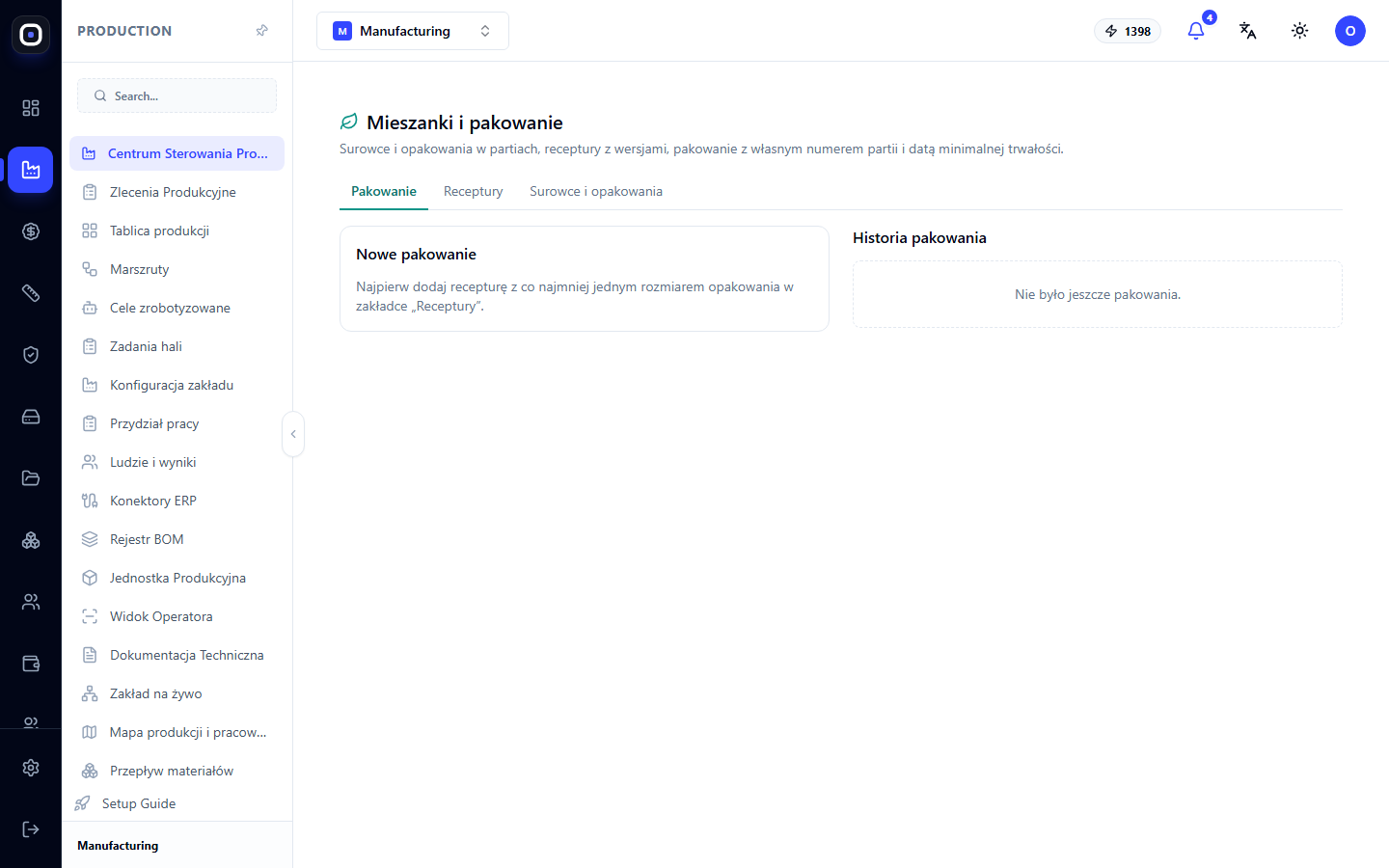Select Zadania hali menu entry
Image resolution: width=1389 pixels, height=868 pixels.
click(x=177, y=346)
